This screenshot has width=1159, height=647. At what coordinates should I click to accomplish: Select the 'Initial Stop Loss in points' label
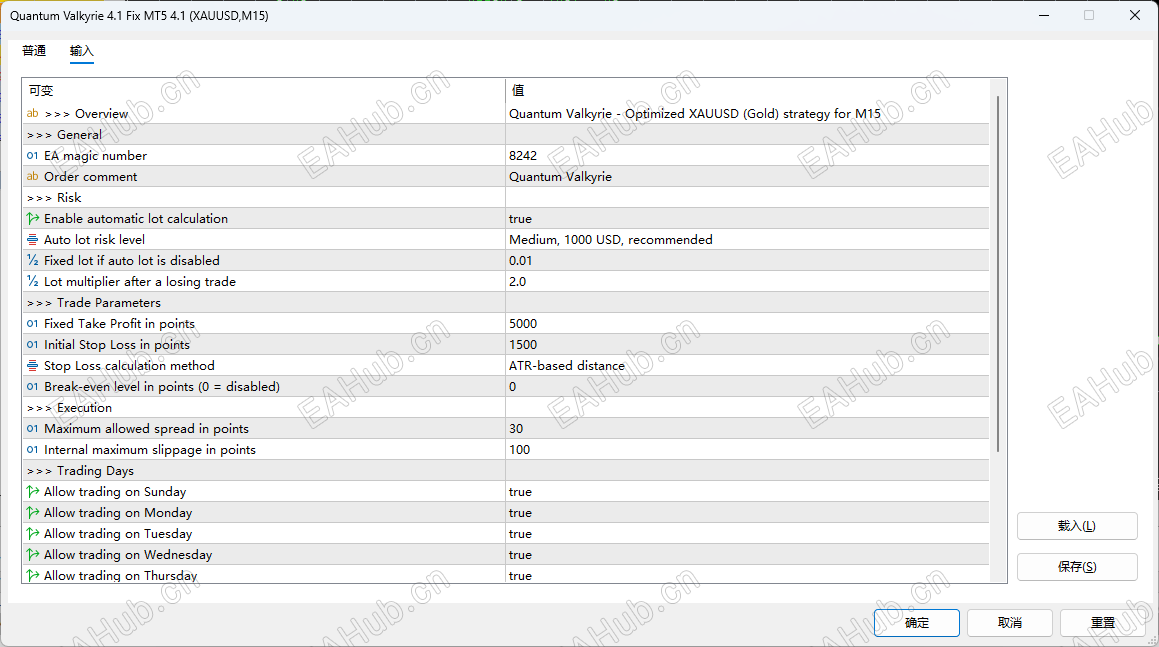[117, 345]
